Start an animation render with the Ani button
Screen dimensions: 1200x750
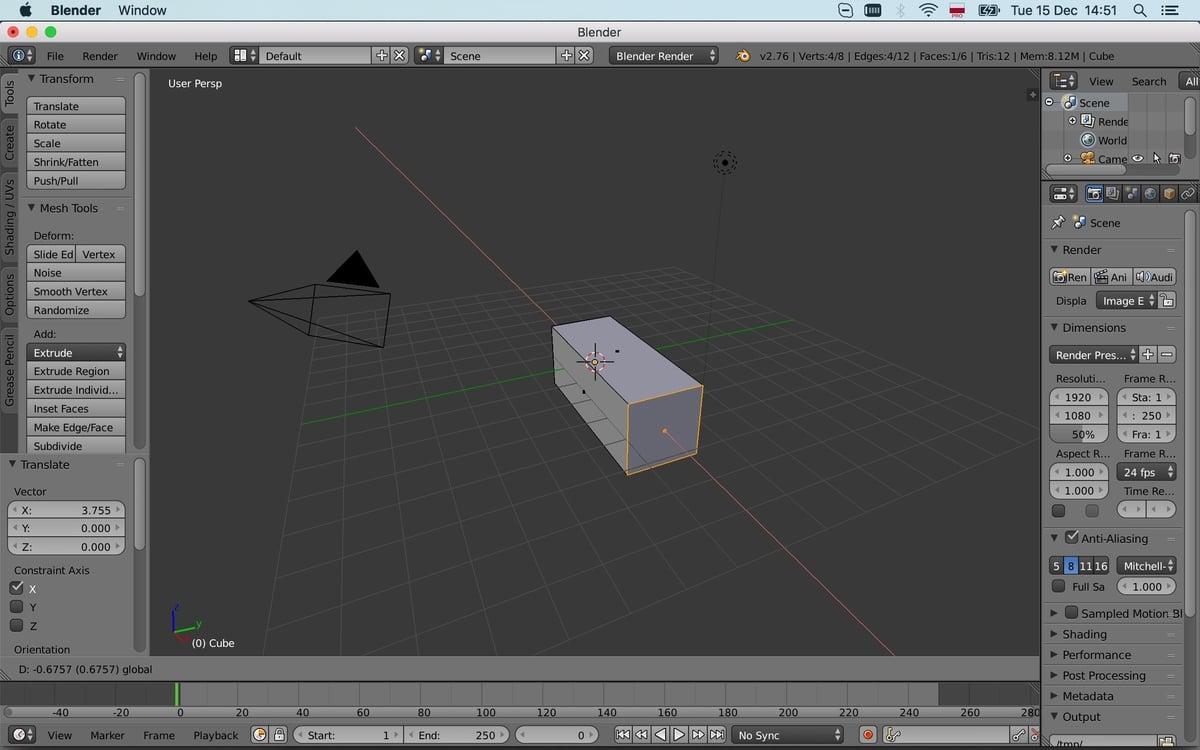point(1112,276)
